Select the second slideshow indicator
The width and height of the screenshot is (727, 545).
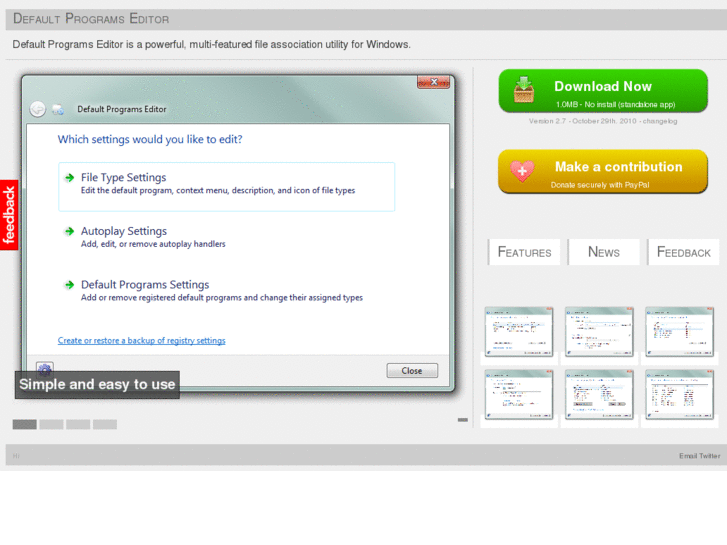click(x=51, y=424)
